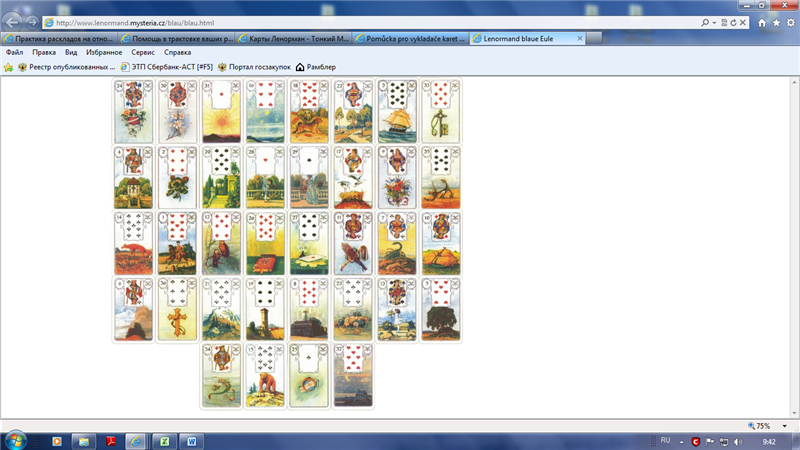
Task: Select card 35 Anchor
Action: click(441, 177)
